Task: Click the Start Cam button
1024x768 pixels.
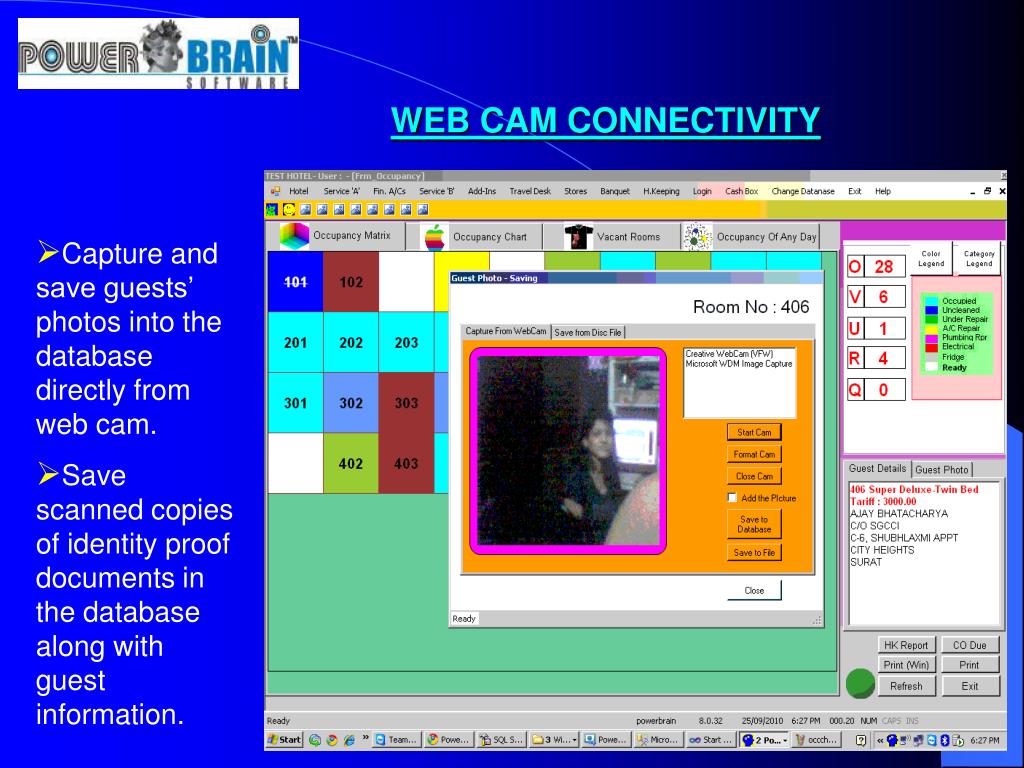Action: pyautogui.click(x=754, y=432)
